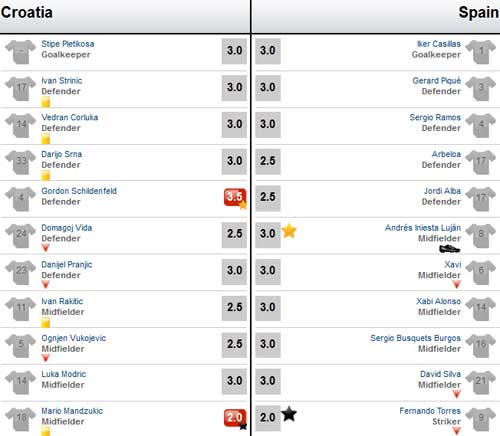Viewport: 500px width, 436px height.
Task: Click the red substitution arrow under Domagoj Vida
Action: (x=46, y=248)
